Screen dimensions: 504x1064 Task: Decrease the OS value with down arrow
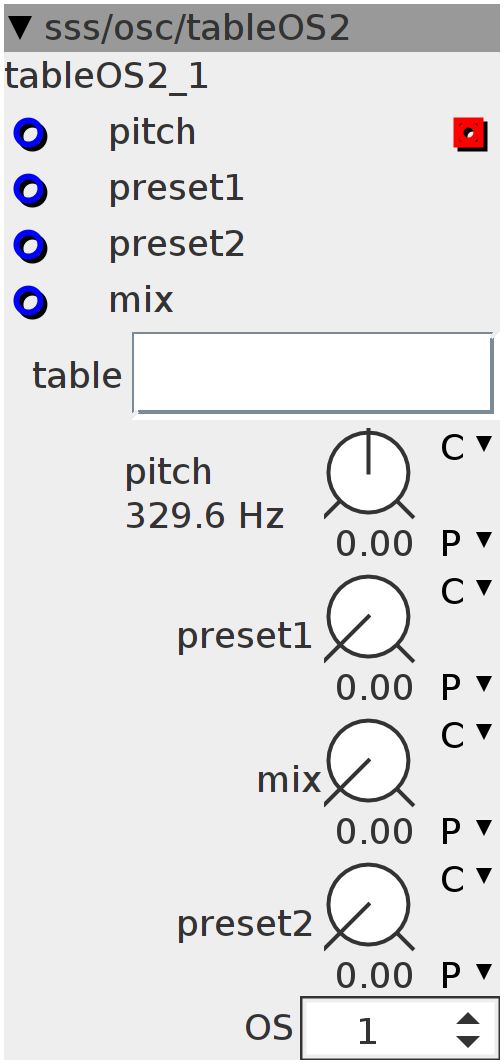point(468,1041)
